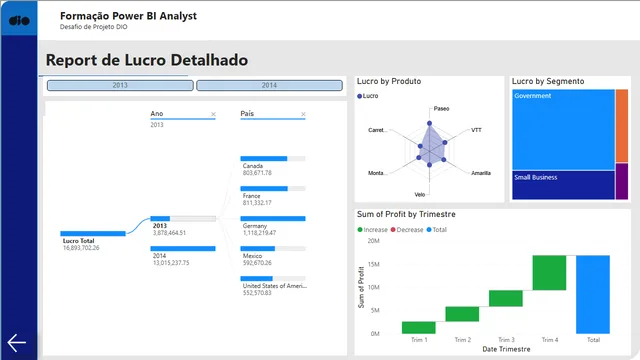Click the Decrease legend item
This screenshot has height=360, width=640.
(x=407, y=230)
